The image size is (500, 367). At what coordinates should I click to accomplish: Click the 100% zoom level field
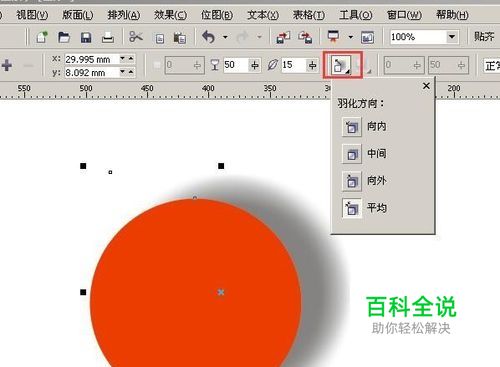click(x=418, y=37)
